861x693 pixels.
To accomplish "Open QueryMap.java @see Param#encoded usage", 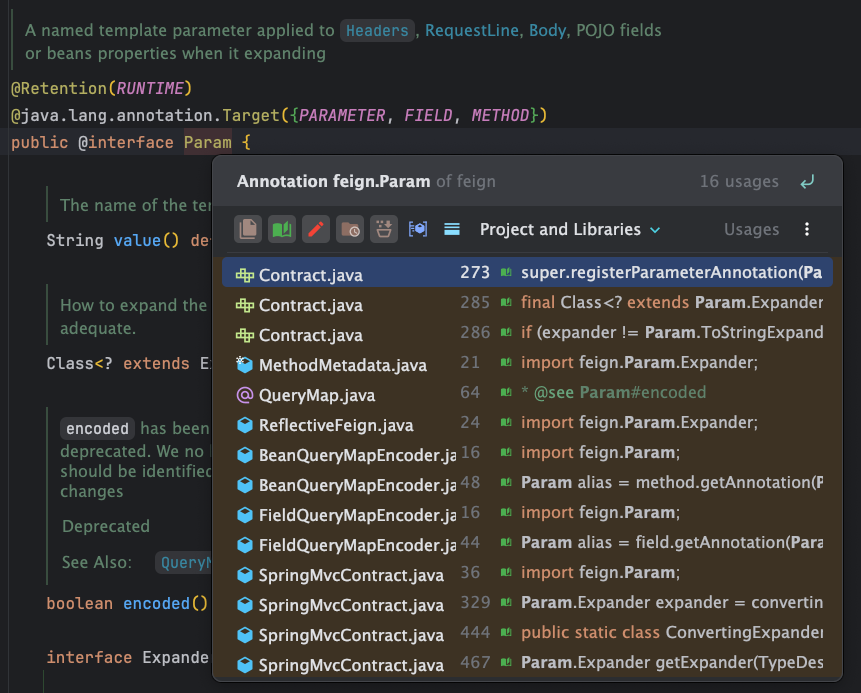I will pos(527,393).
